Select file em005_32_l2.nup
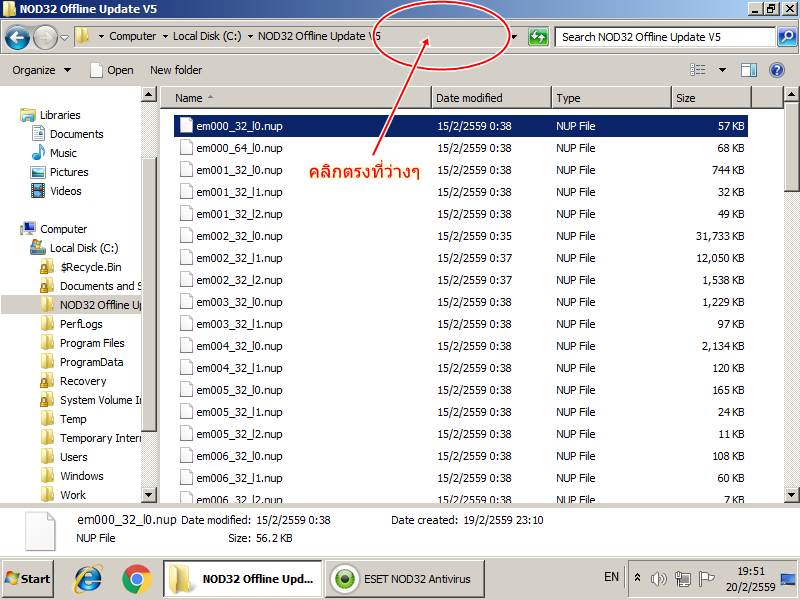The width and height of the screenshot is (800, 600). 239,434
